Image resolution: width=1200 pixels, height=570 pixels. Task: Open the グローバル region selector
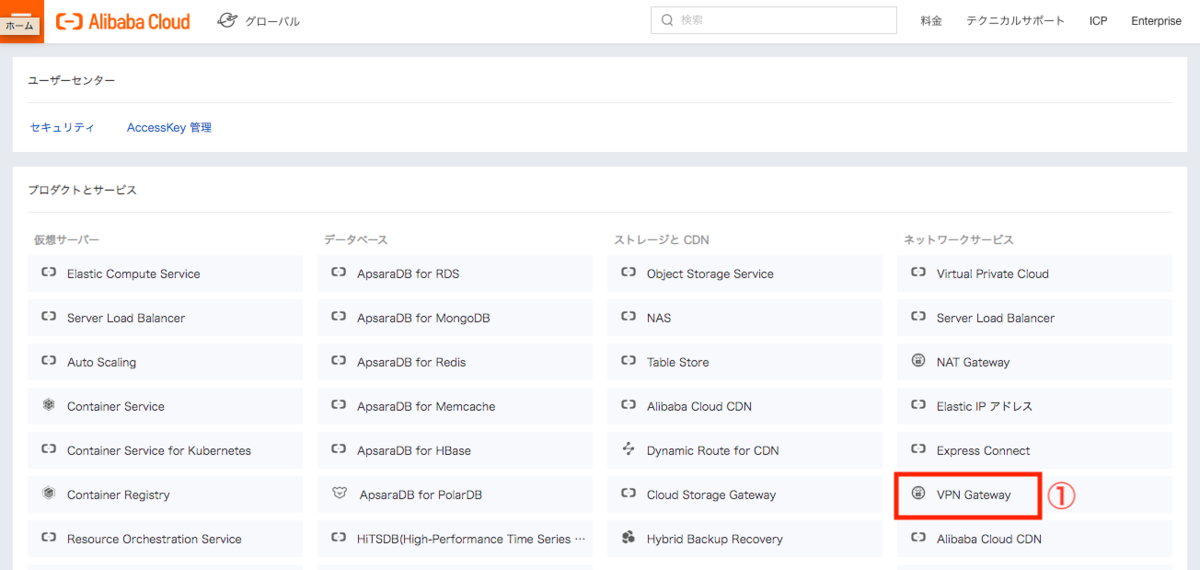(x=259, y=21)
